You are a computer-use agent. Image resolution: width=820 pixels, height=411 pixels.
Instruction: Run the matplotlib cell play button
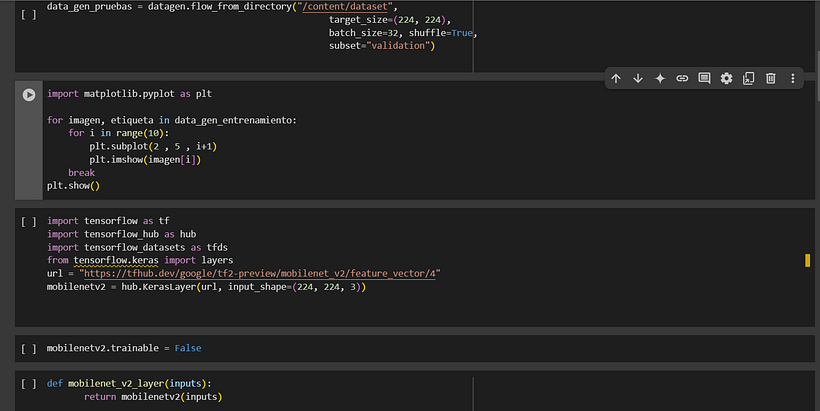click(x=29, y=94)
